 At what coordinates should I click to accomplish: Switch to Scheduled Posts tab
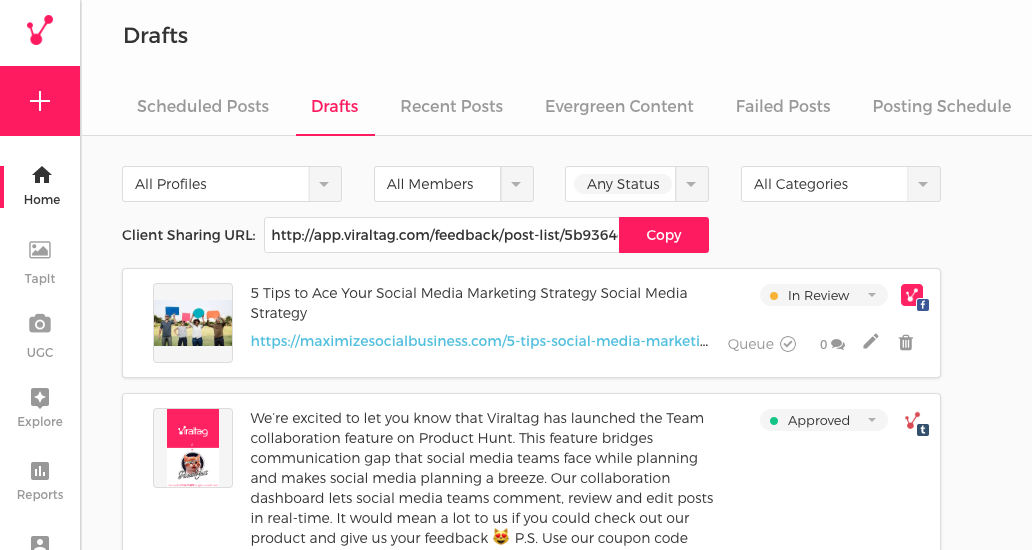coord(203,107)
